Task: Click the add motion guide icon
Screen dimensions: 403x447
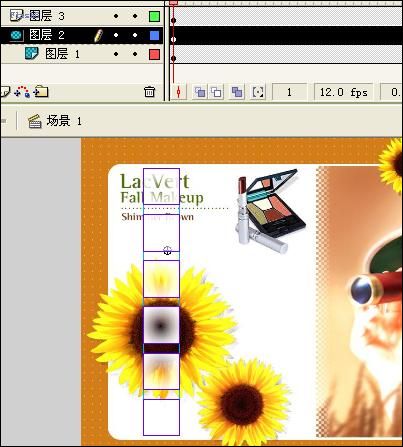Action: [x=22, y=92]
